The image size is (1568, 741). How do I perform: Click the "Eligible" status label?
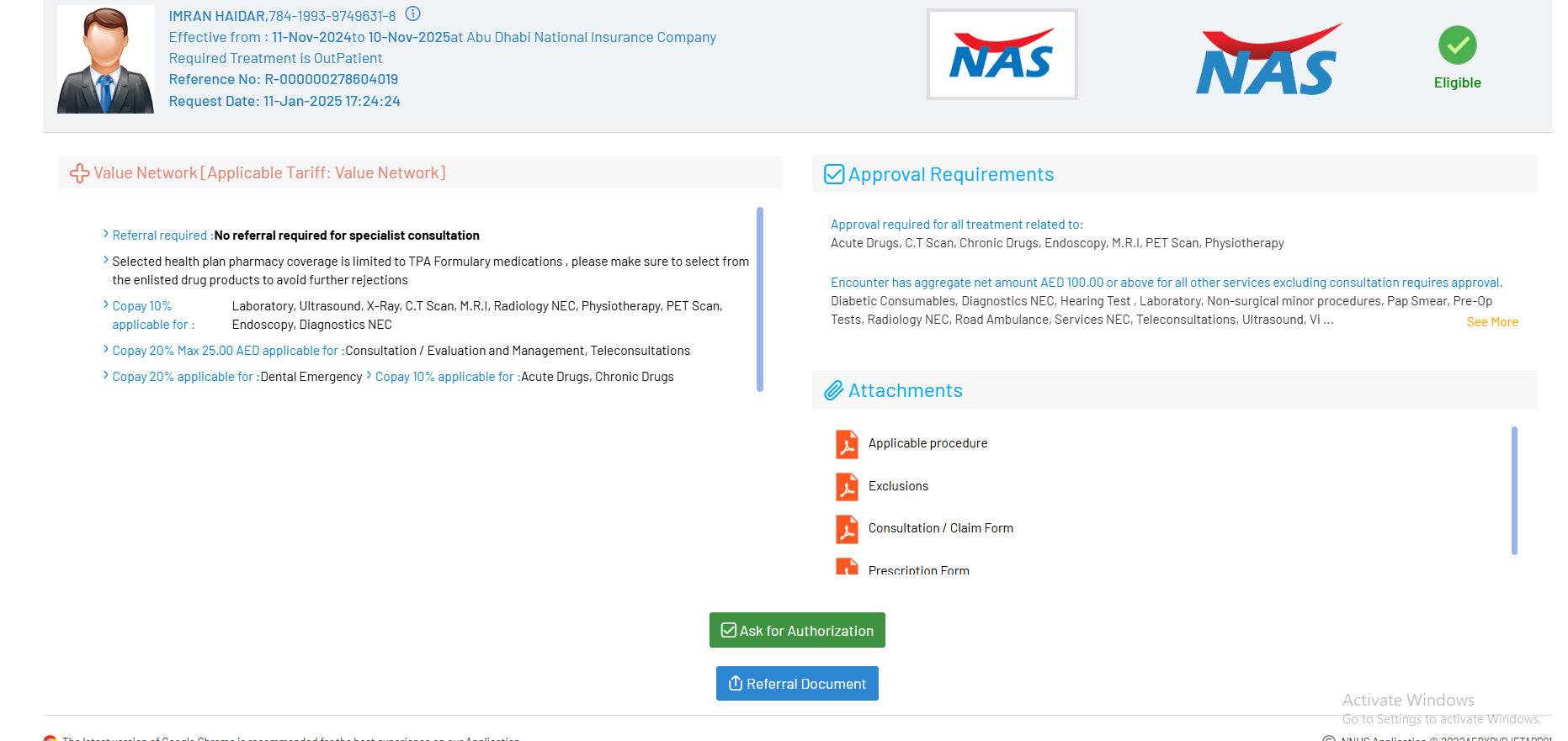(1457, 82)
